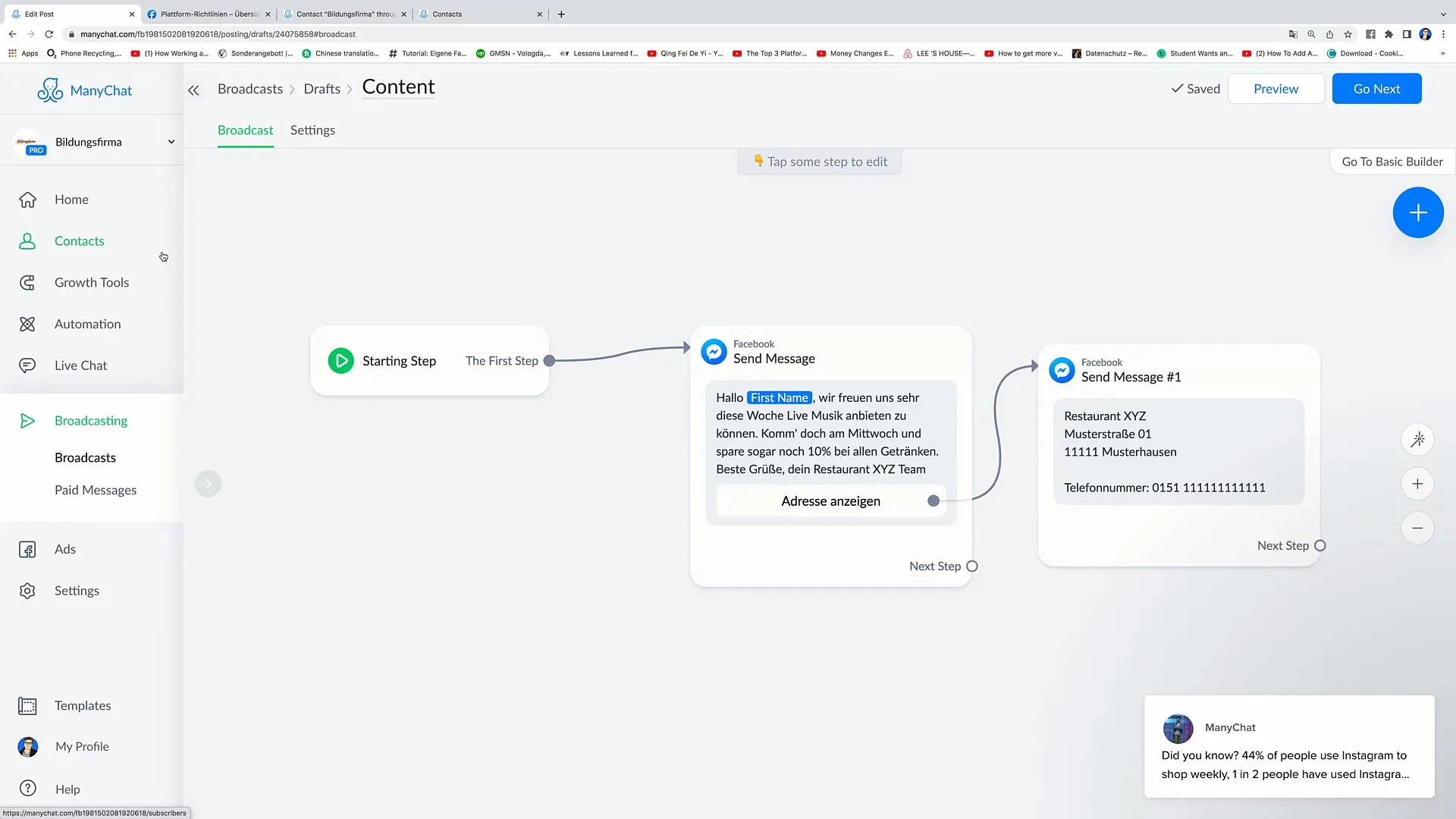Click the Preview button
The width and height of the screenshot is (1456, 819).
pyautogui.click(x=1276, y=89)
